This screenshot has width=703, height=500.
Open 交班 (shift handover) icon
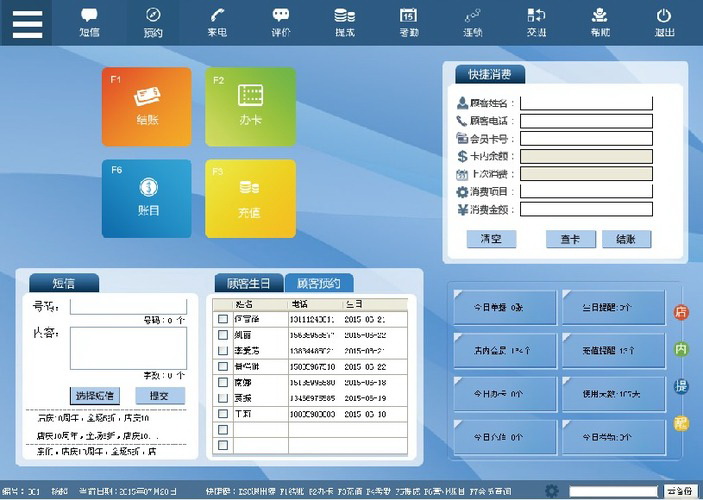click(536, 22)
